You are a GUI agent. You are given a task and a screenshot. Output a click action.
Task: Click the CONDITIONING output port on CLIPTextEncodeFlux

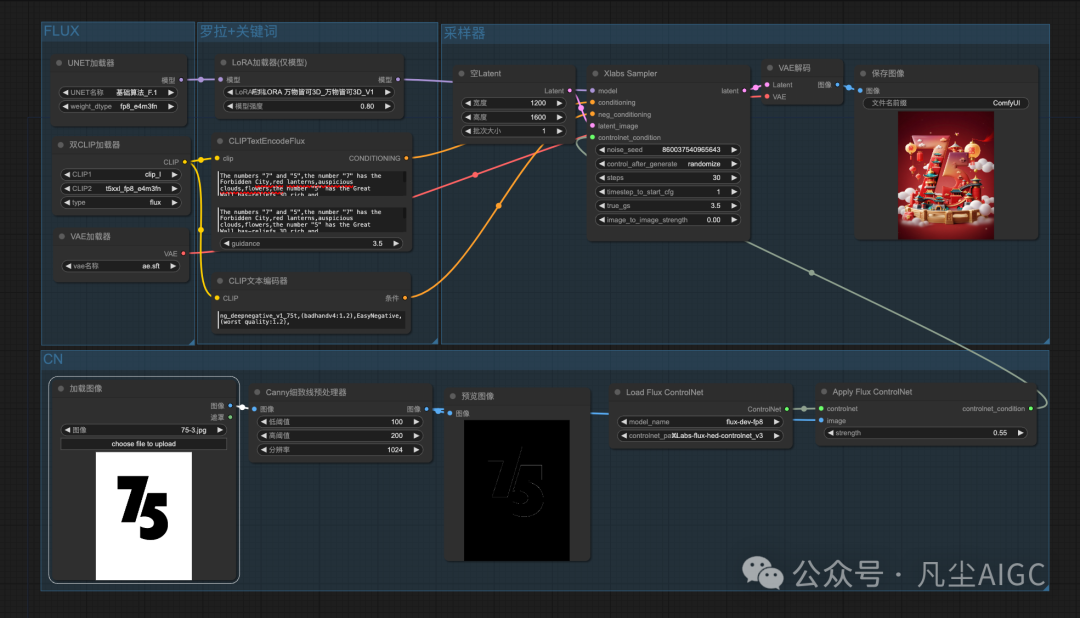click(406, 158)
